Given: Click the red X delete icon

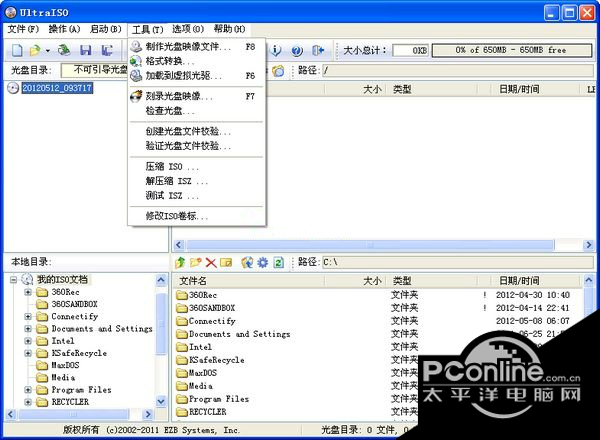Looking at the screenshot, I should (x=211, y=262).
